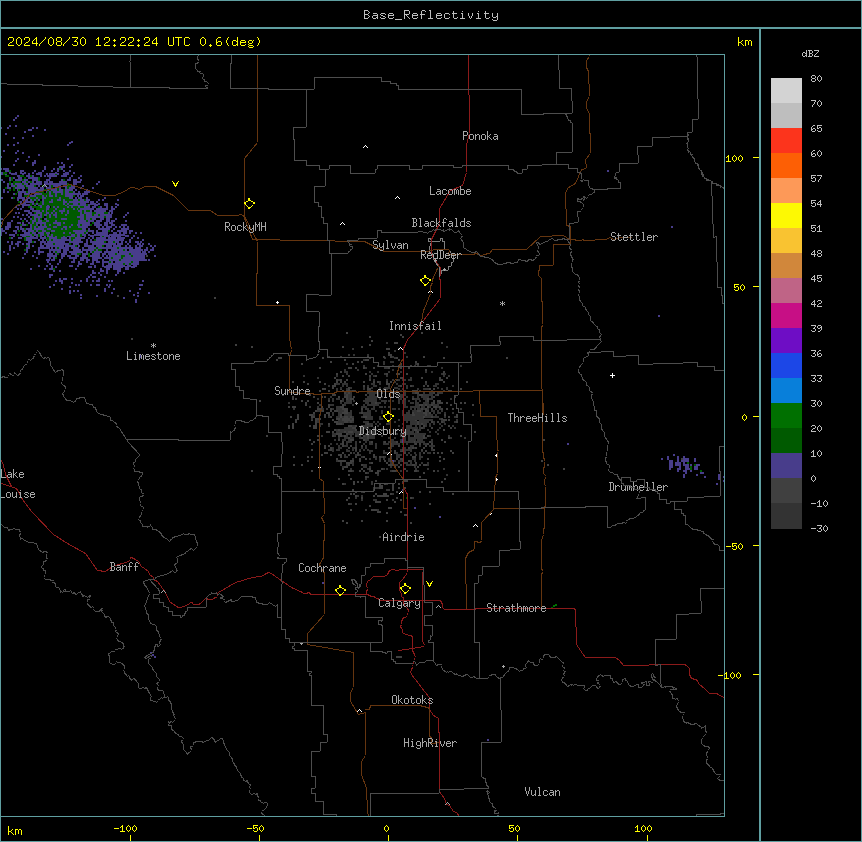Click the Vulcan city label

coord(543,792)
